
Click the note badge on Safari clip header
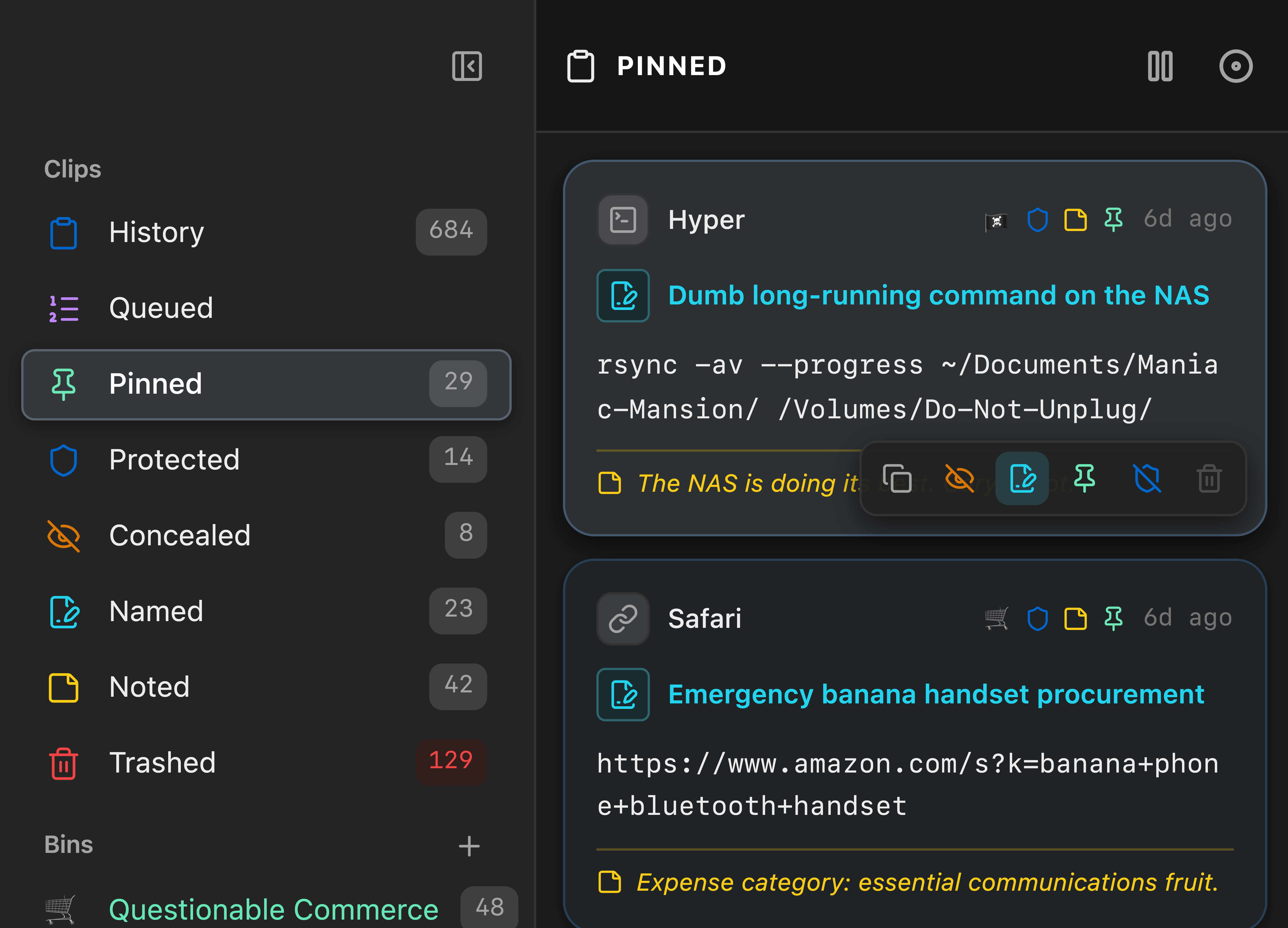coord(1075,619)
